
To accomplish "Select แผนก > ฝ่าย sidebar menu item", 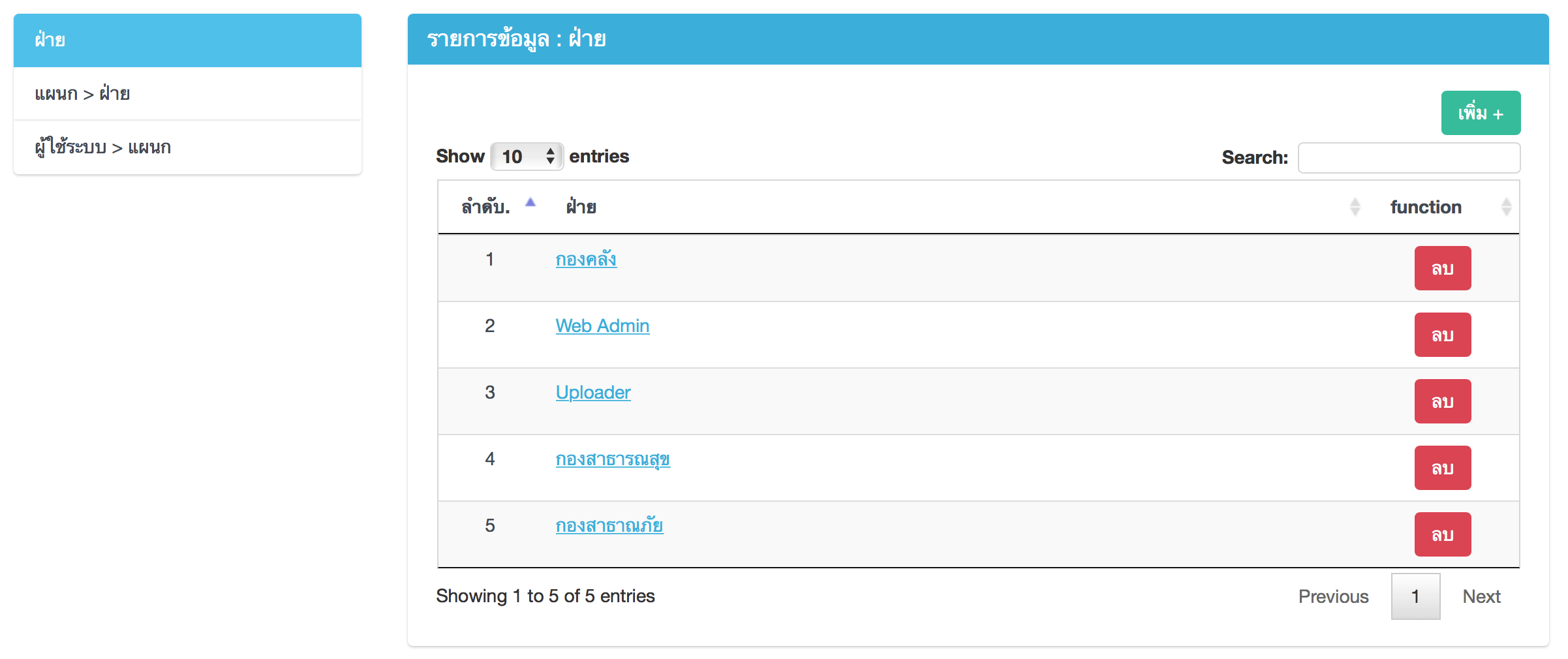I will 83,94.
